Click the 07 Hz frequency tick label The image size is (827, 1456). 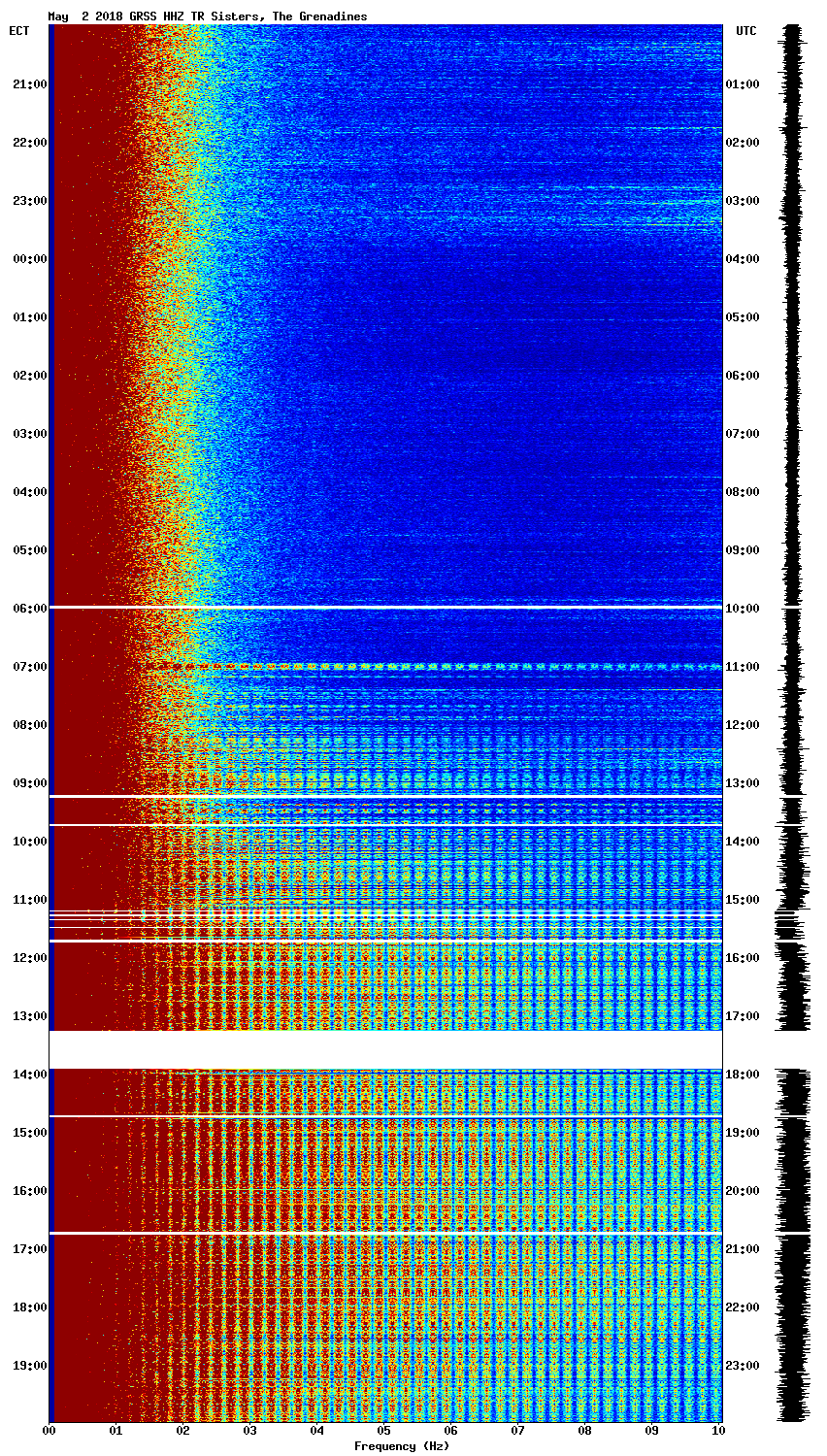click(x=518, y=1431)
